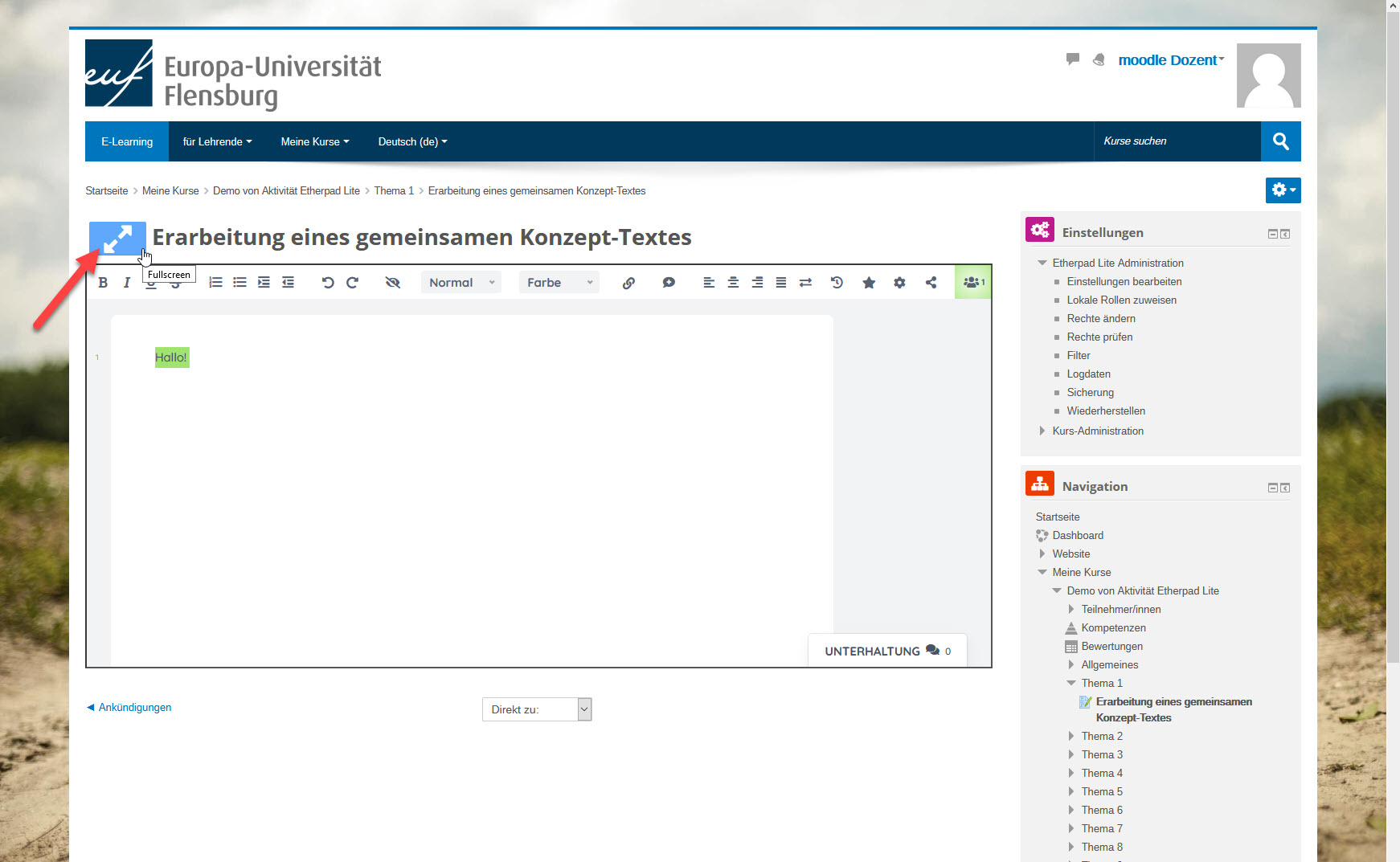Open the für Lehrende menu

pyautogui.click(x=217, y=141)
